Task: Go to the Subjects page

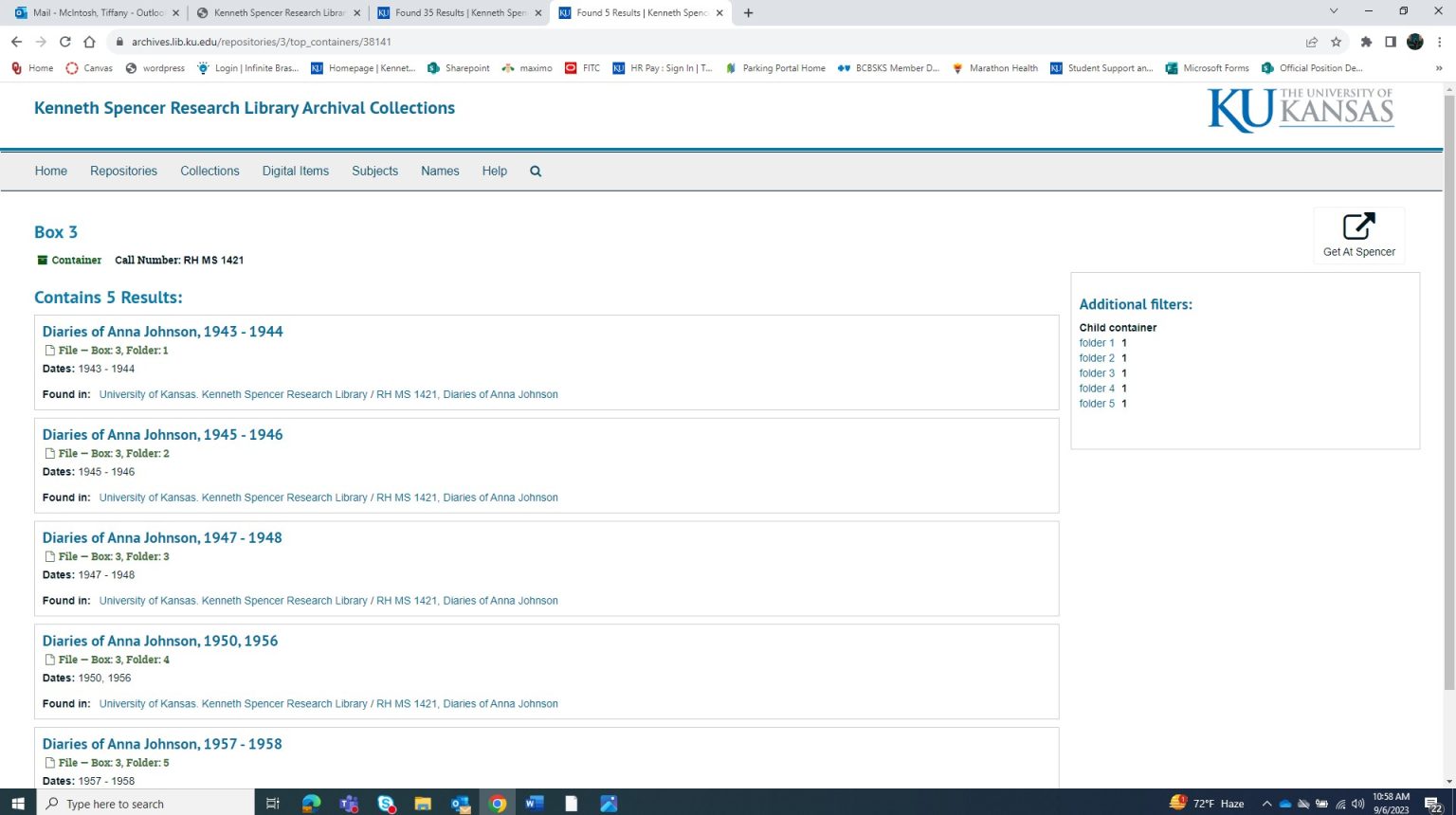Action: (x=374, y=172)
